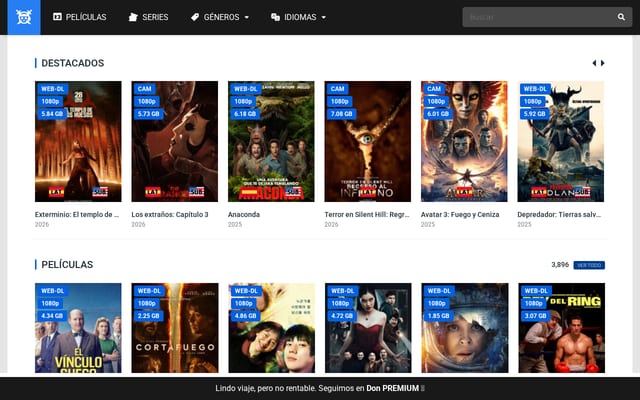The image size is (640, 400).
Task: Expand the Géneros dropdown
Action: [x=220, y=17]
